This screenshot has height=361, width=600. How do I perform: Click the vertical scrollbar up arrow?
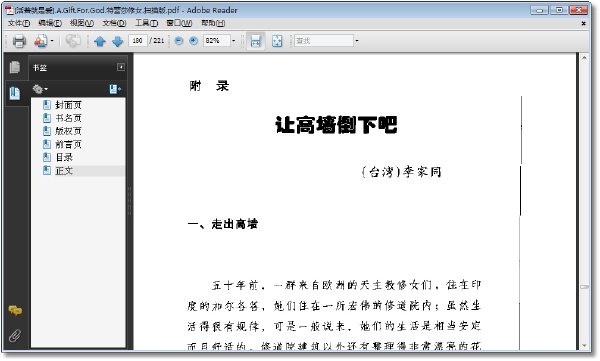[584, 58]
